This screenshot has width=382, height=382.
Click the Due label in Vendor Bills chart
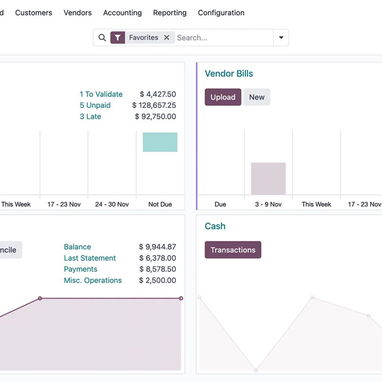click(x=220, y=204)
